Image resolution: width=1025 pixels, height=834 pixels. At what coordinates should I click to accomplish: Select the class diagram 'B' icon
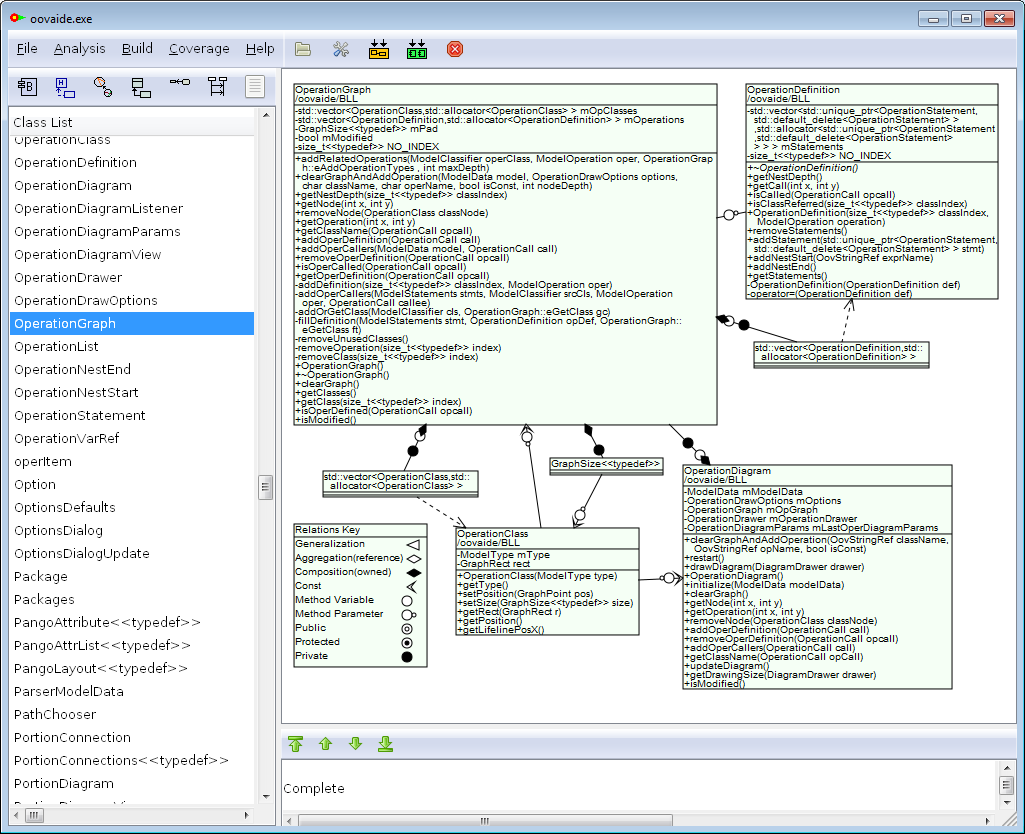click(27, 87)
